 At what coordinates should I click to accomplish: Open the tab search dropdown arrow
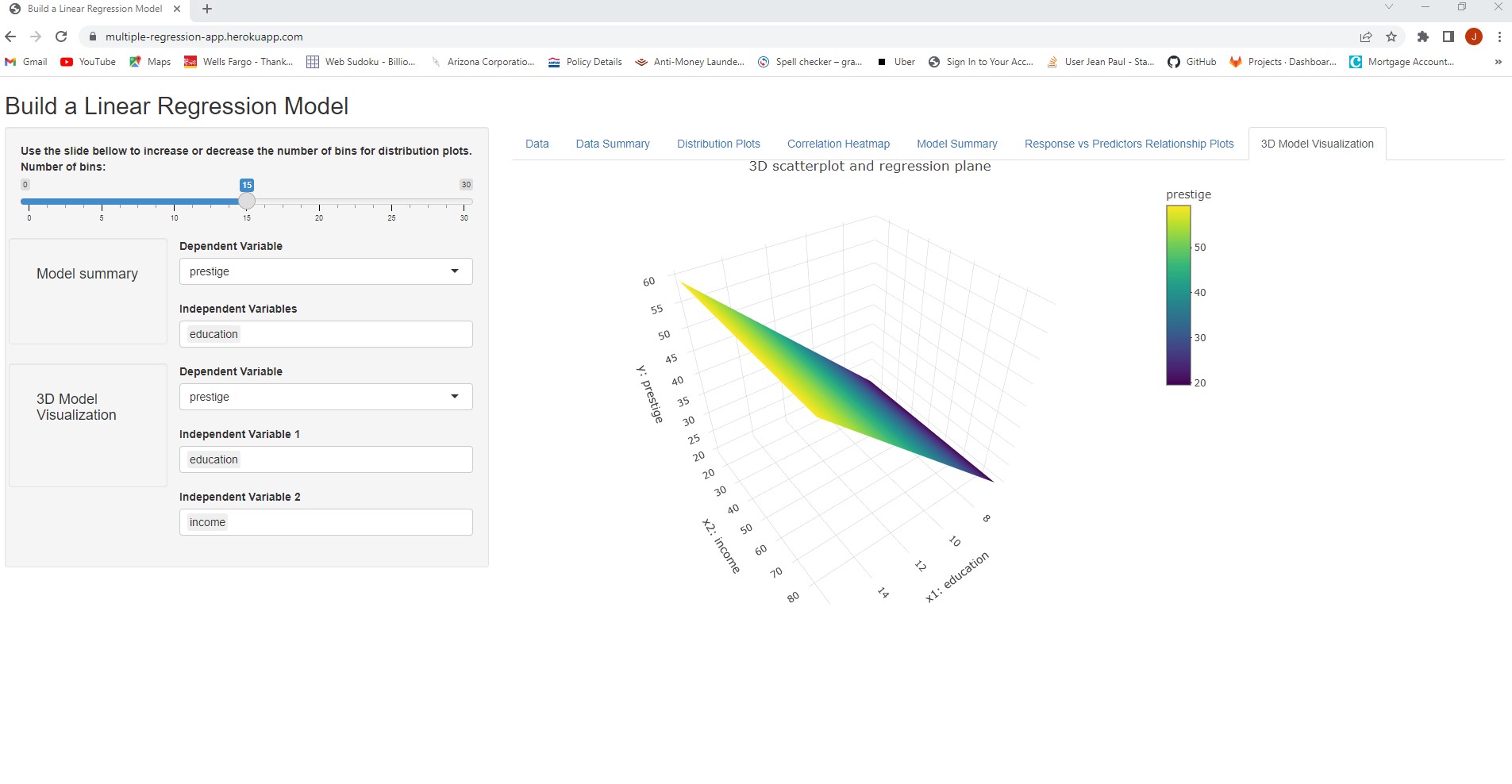(x=1389, y=7)
